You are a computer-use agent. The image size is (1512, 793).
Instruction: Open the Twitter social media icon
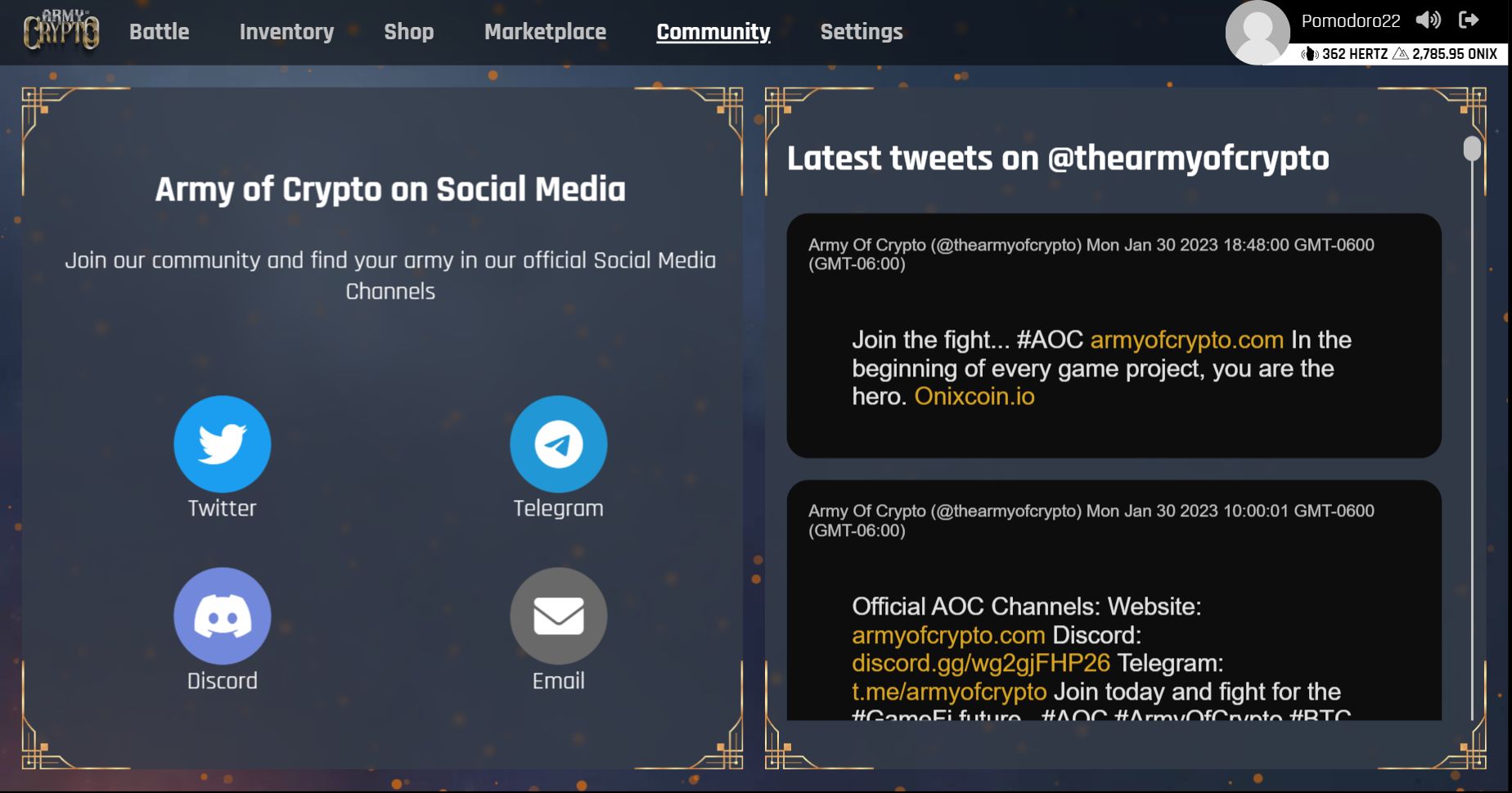[x=222, y=444]
